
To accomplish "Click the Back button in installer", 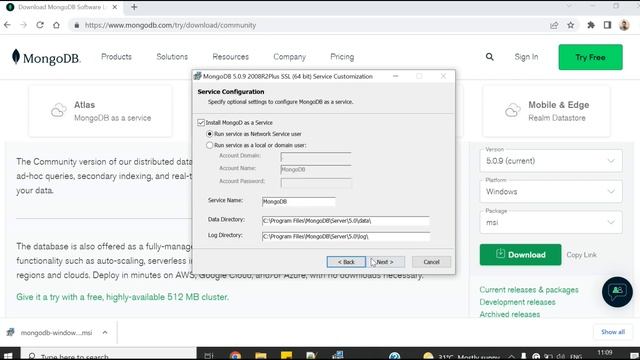I will 346,262.
